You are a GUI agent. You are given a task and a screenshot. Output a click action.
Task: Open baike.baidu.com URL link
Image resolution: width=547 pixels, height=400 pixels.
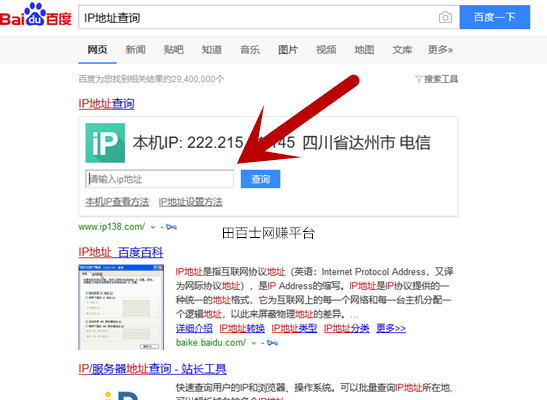tap(211, 343)
